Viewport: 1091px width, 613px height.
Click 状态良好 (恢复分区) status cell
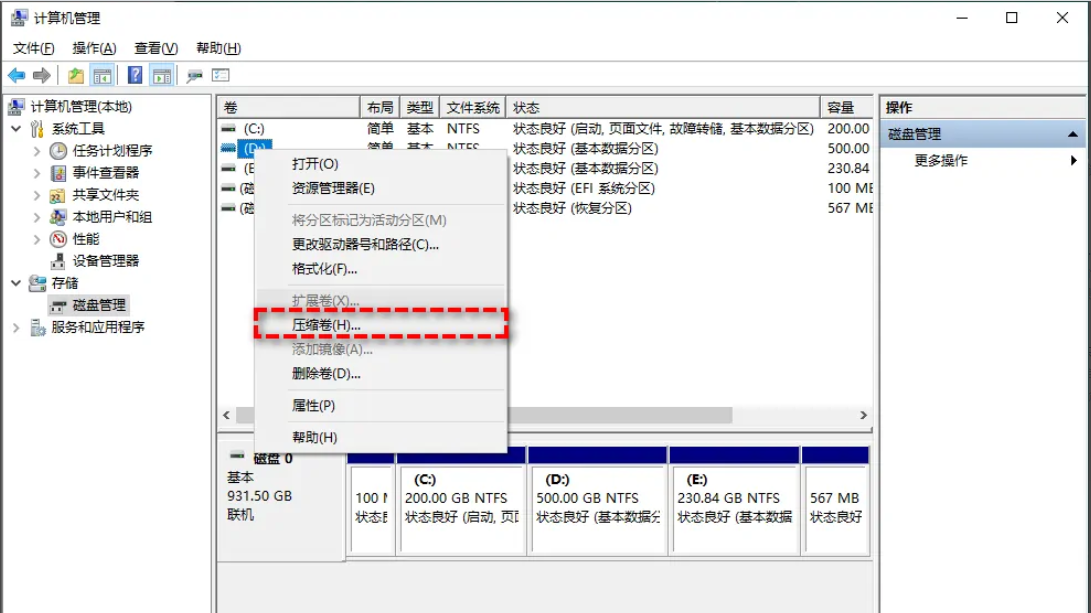572,209
